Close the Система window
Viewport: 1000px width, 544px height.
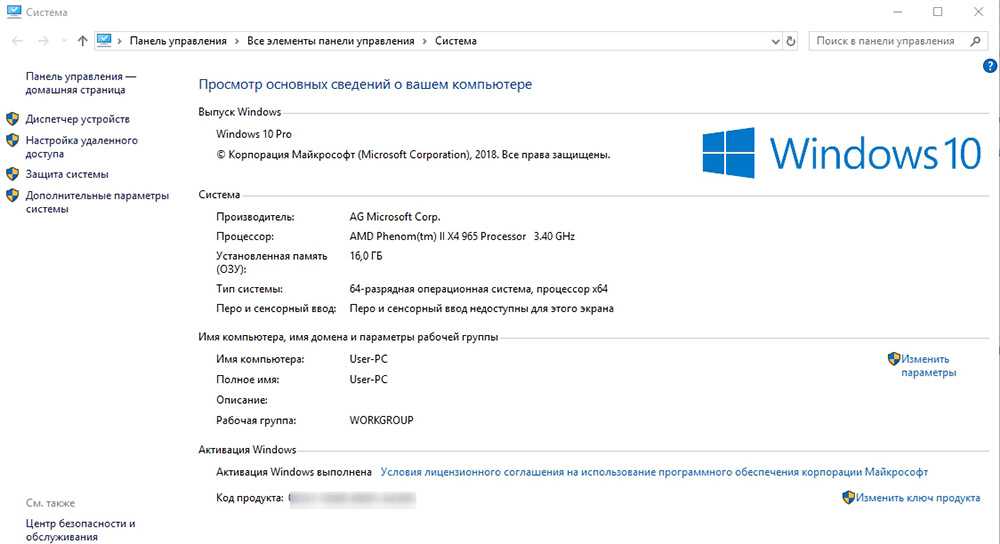pyautogui.click(x=978, y=11)
